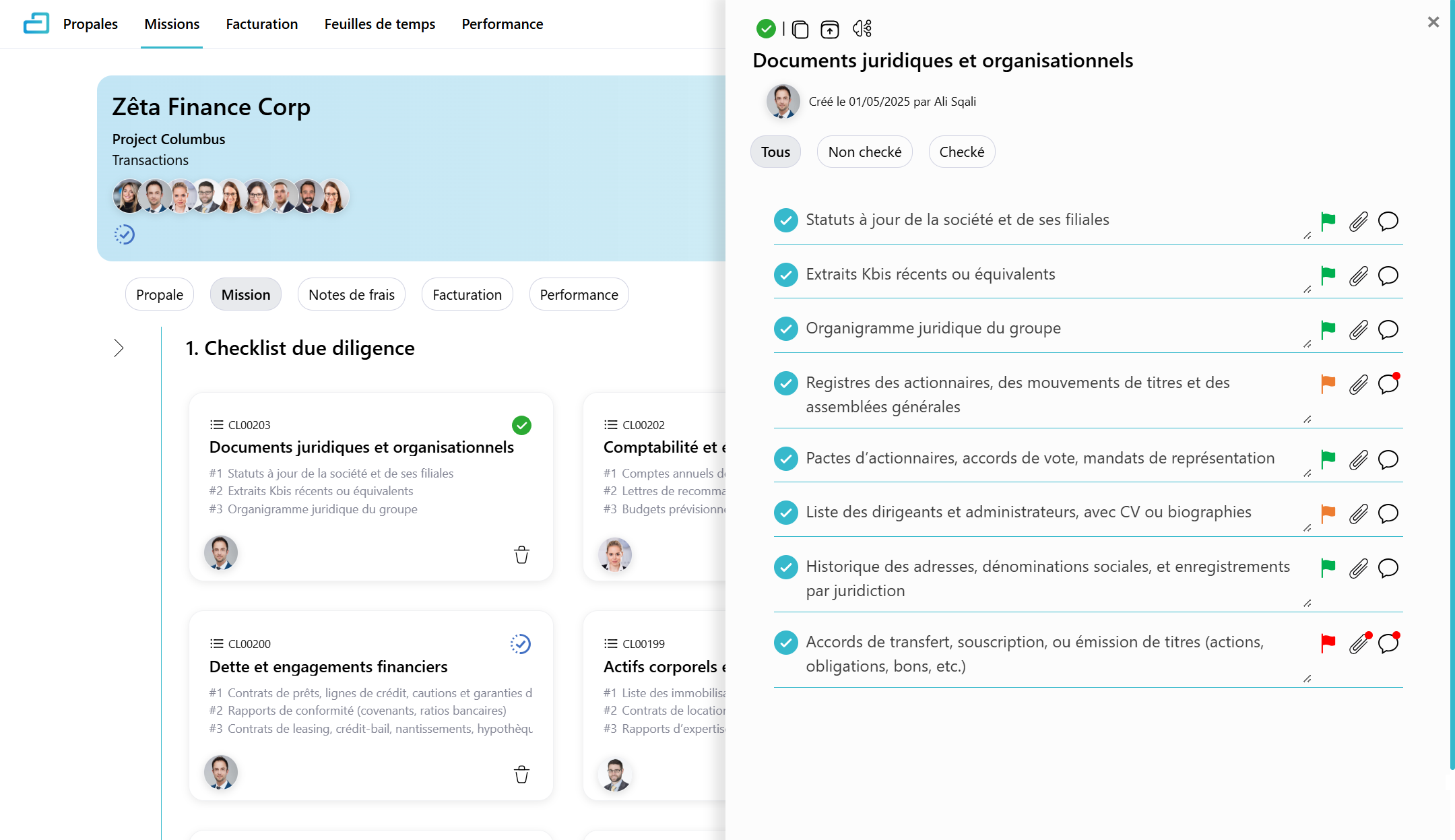Open comments on Registres des actionnaires item
1455x840 pixels.
tap(1388, 384)
